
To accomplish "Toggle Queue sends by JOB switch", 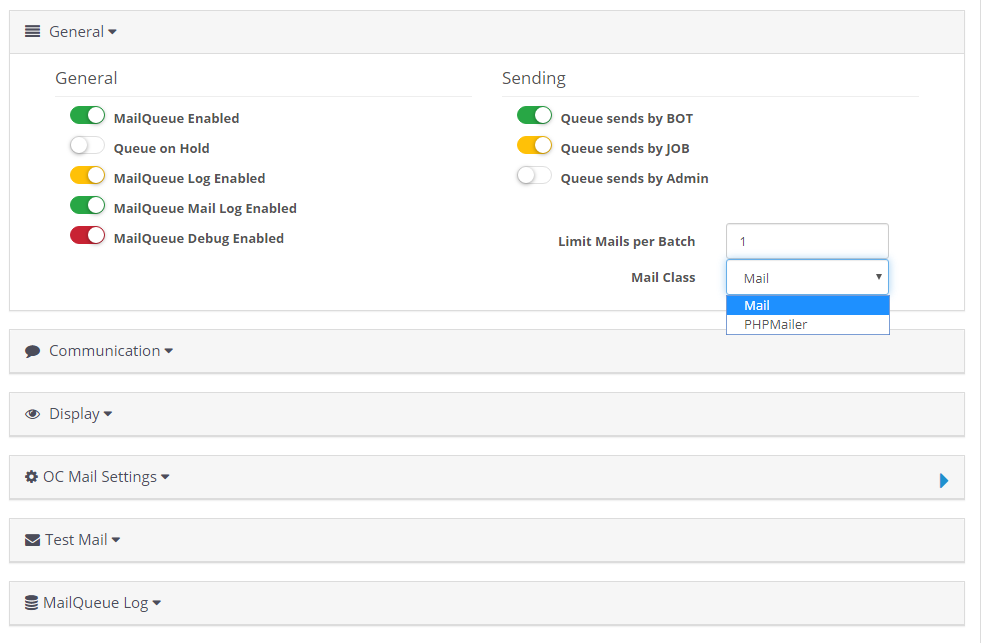I will [534, 146].
